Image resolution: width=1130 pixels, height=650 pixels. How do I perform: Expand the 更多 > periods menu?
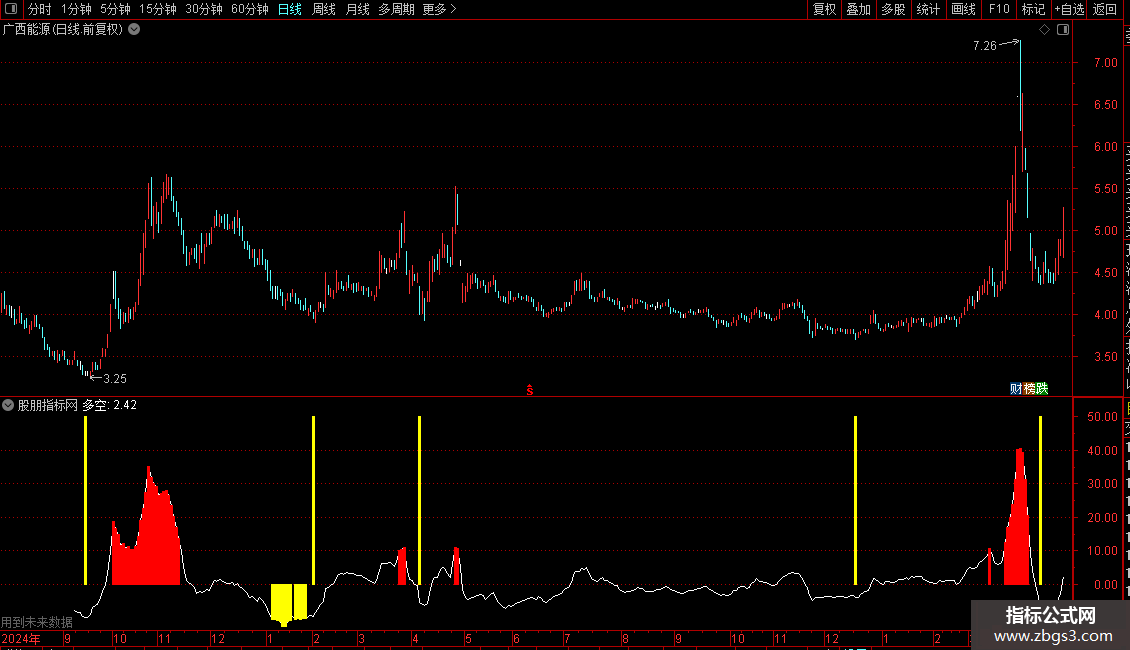(440, 9)
